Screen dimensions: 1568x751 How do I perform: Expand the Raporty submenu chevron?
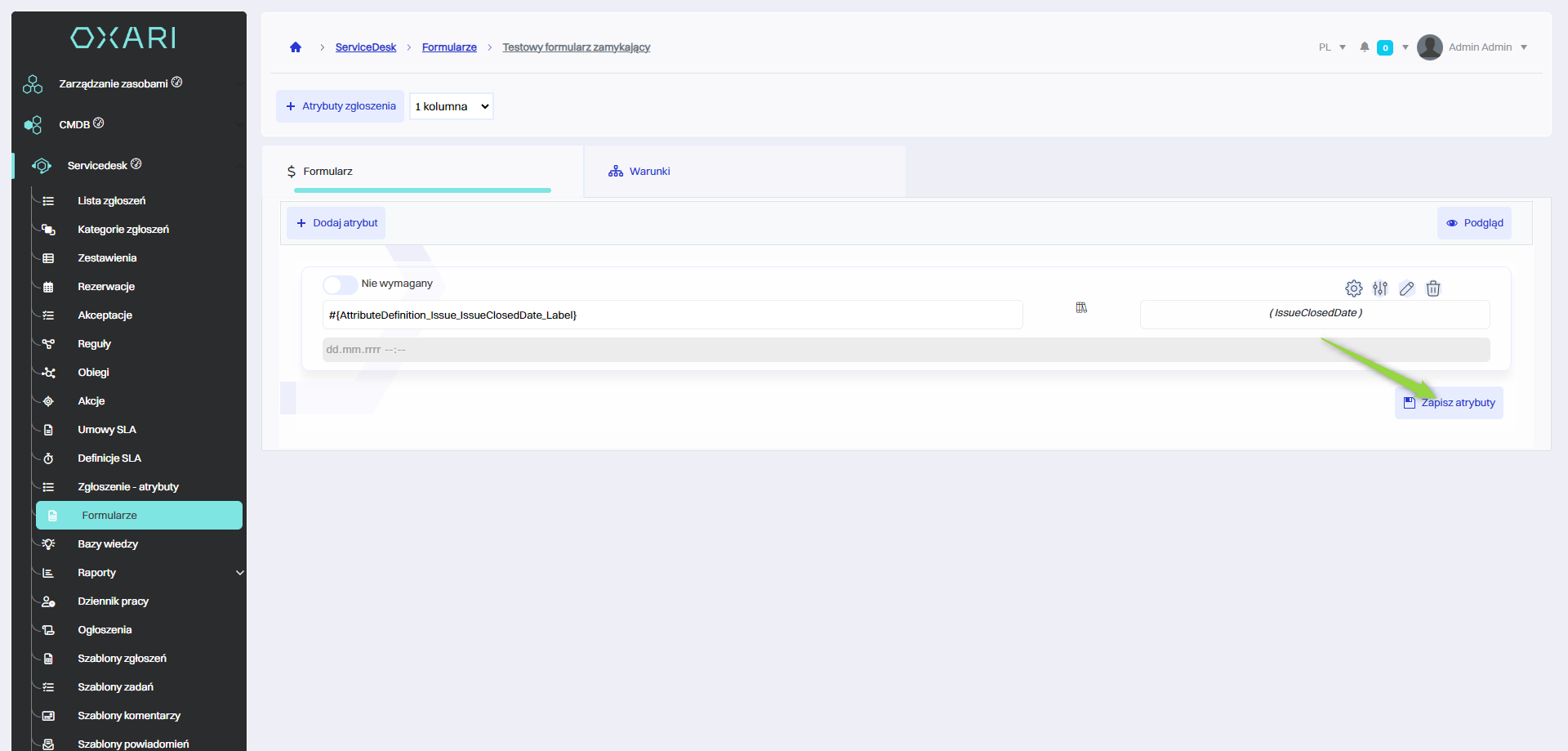pos(239,573)
